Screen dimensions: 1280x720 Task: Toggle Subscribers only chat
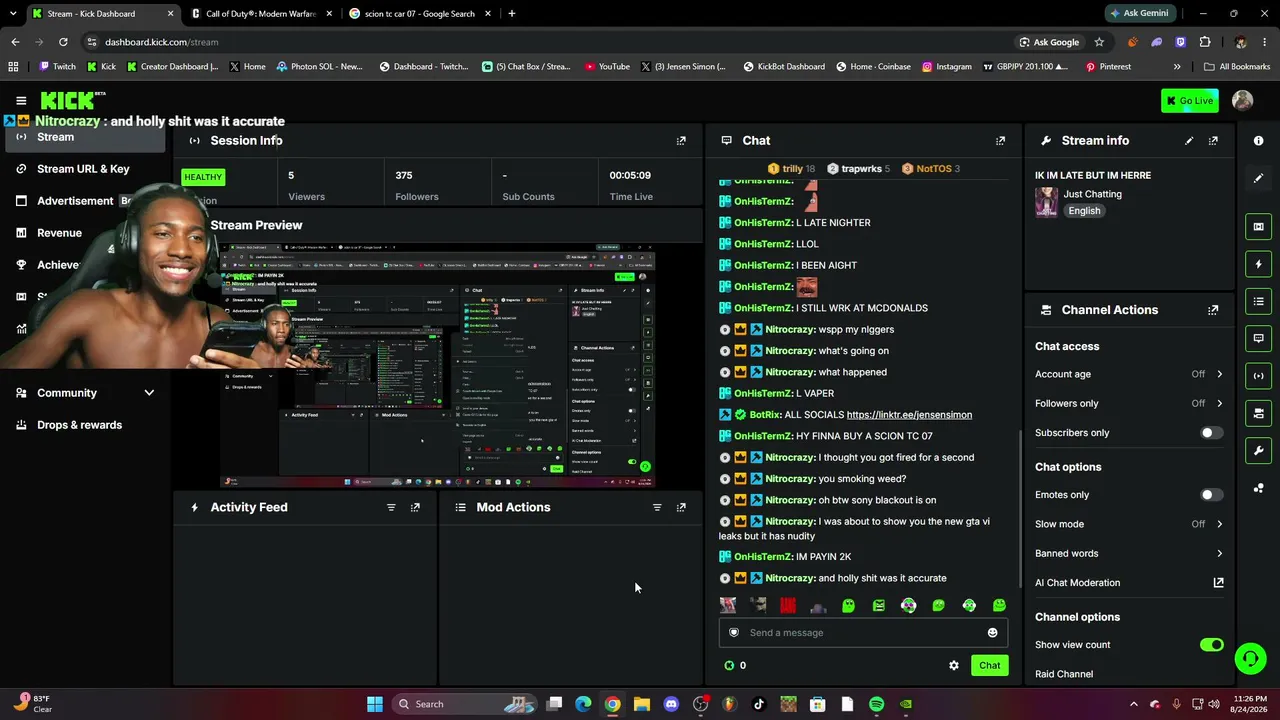coord(1211,433)
